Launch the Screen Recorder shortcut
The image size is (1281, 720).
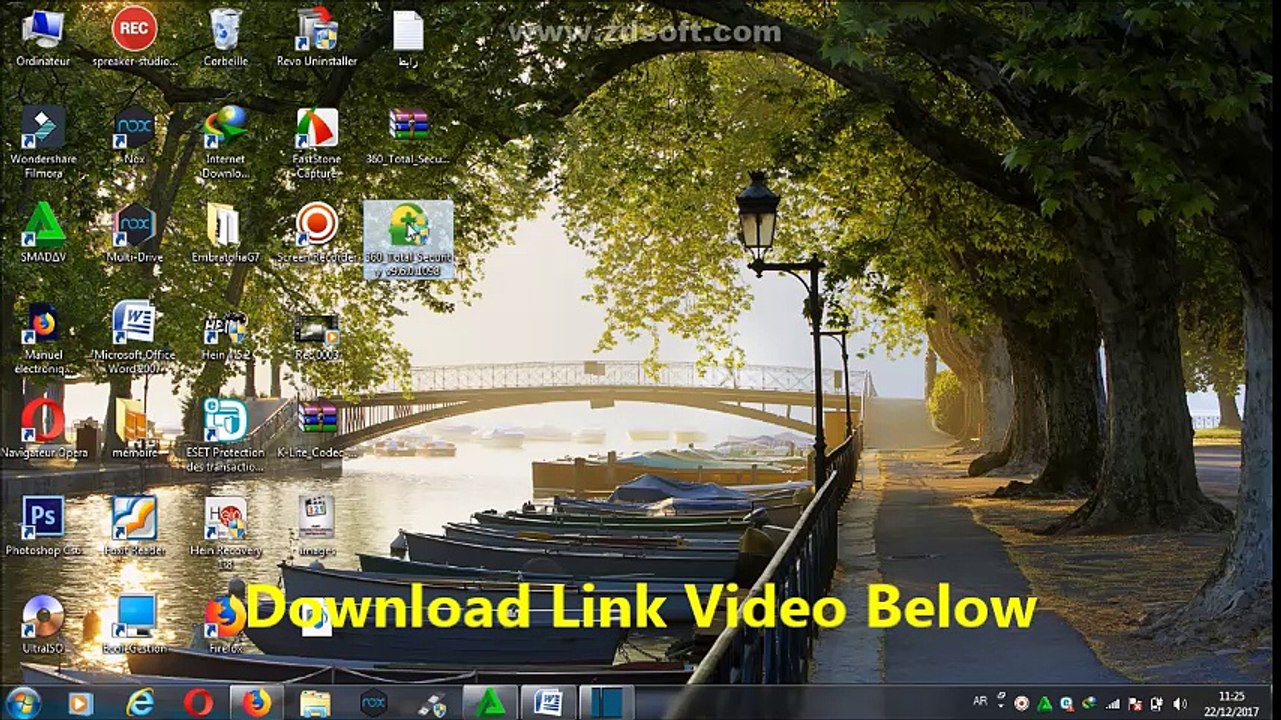[316, 232]
